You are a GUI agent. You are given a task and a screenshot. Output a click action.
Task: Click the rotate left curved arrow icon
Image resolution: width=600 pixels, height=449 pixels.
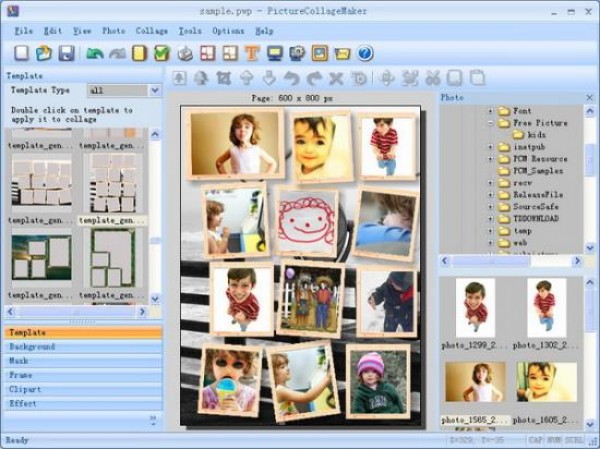click(292, 78)
